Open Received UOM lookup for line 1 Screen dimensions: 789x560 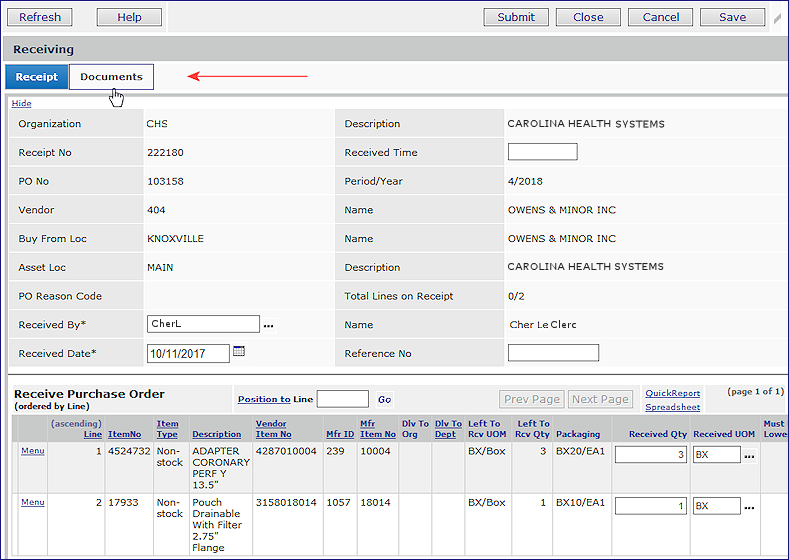coord(750,456)
